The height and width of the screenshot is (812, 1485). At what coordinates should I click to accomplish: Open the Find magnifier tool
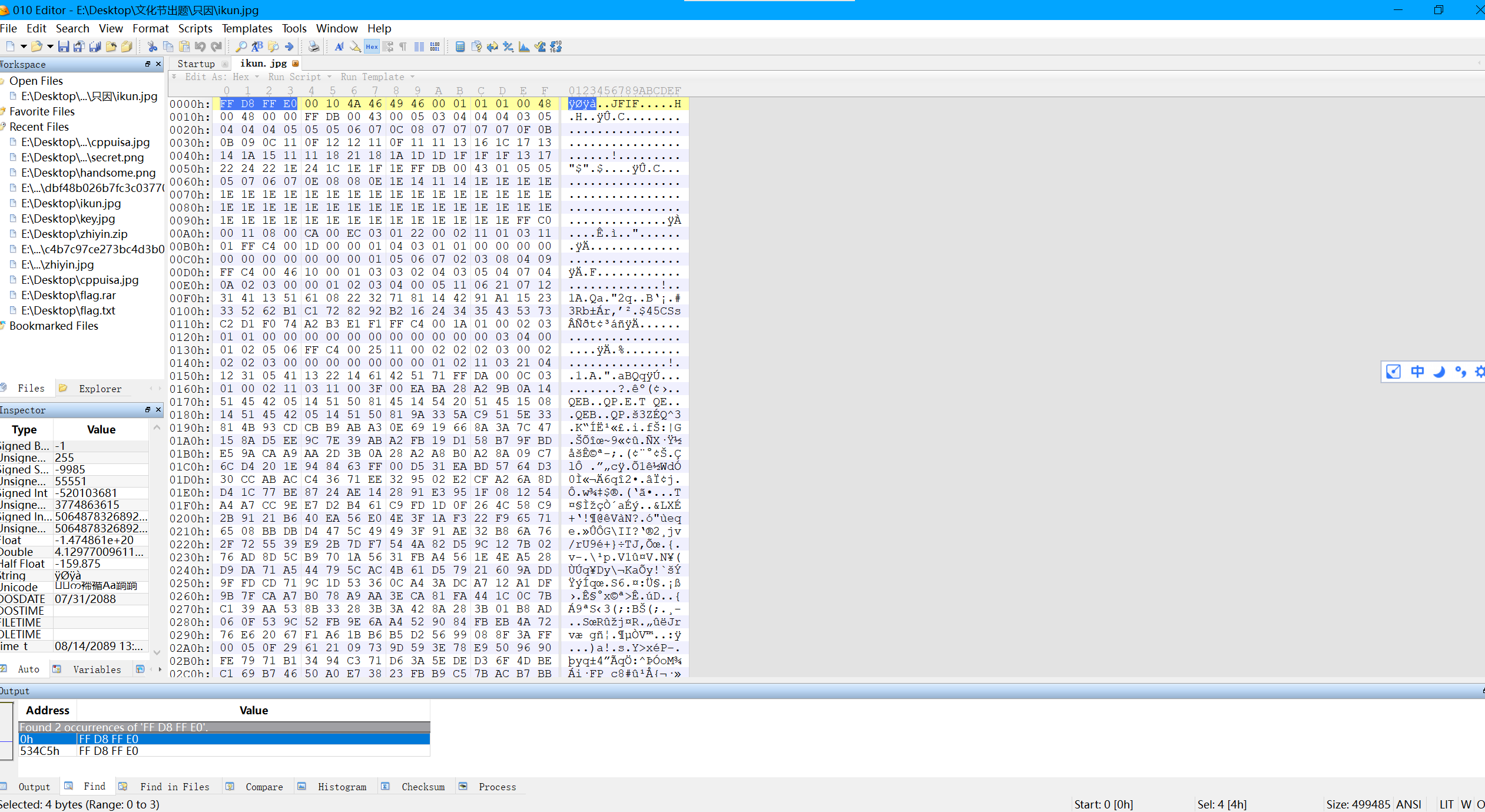coord(241,47)
